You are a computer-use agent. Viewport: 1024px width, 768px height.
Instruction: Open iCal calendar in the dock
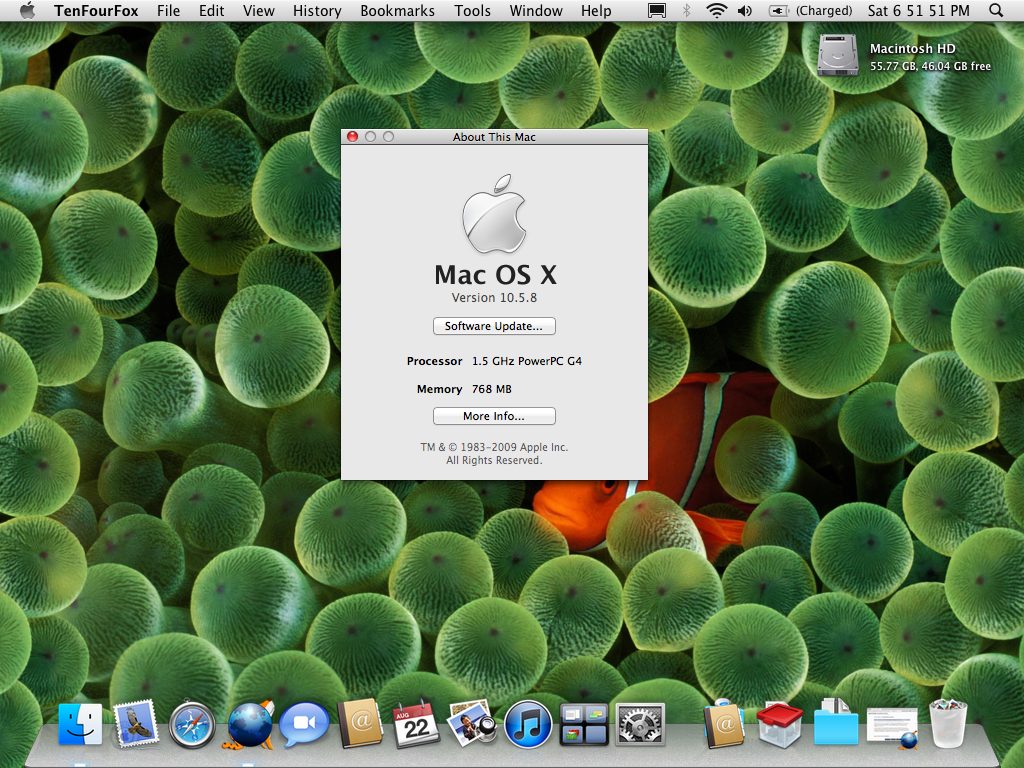tap(416, 724)
